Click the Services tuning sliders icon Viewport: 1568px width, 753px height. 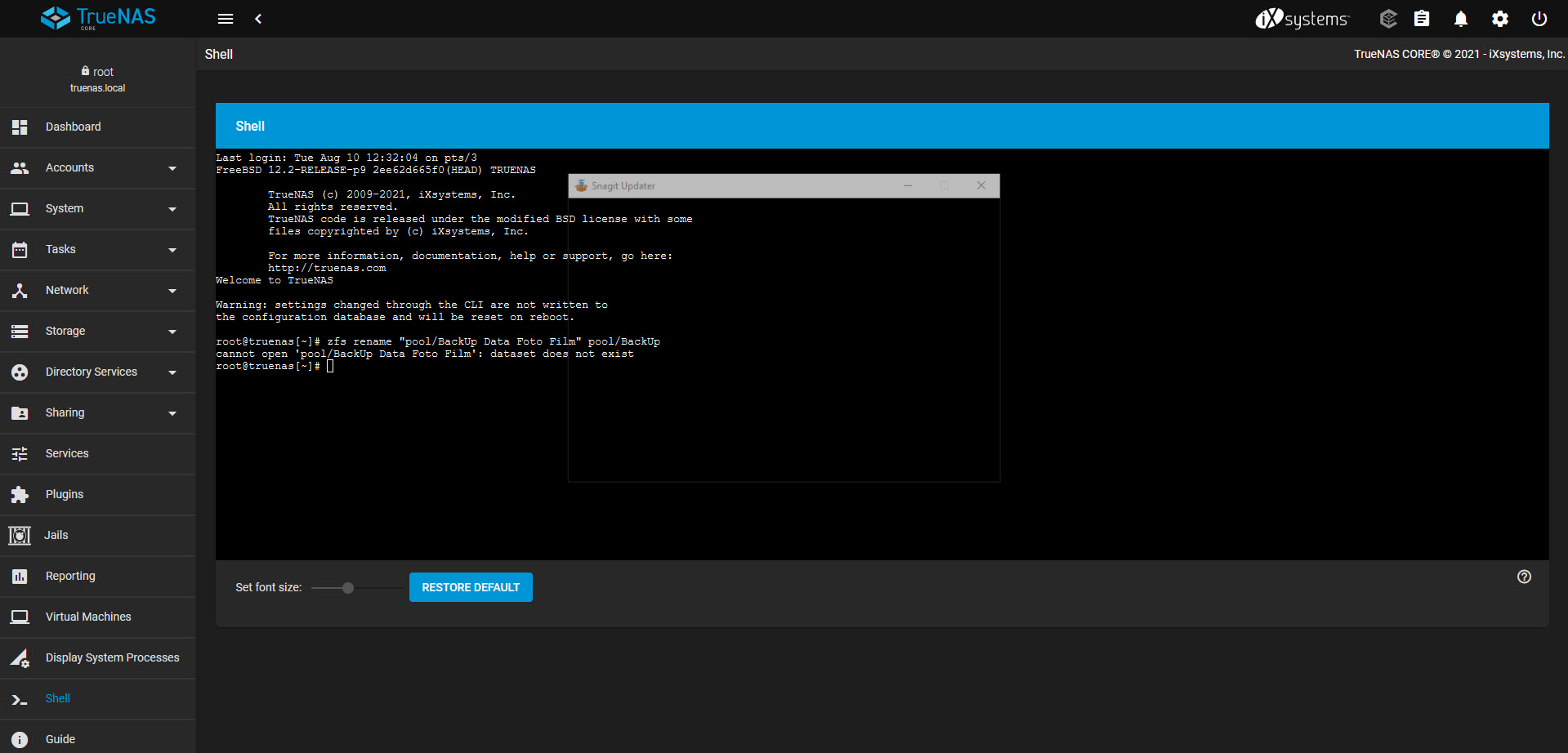[20, 453]
